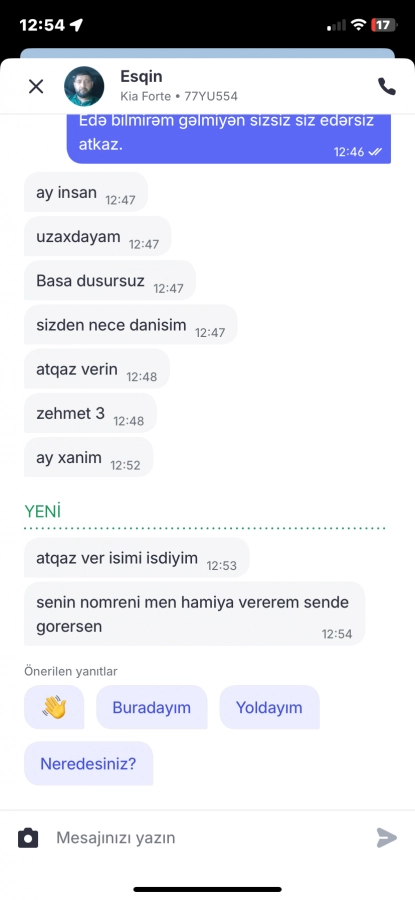Tap the sent blue message bubble
415x900 pixels.
coord(228,138)
